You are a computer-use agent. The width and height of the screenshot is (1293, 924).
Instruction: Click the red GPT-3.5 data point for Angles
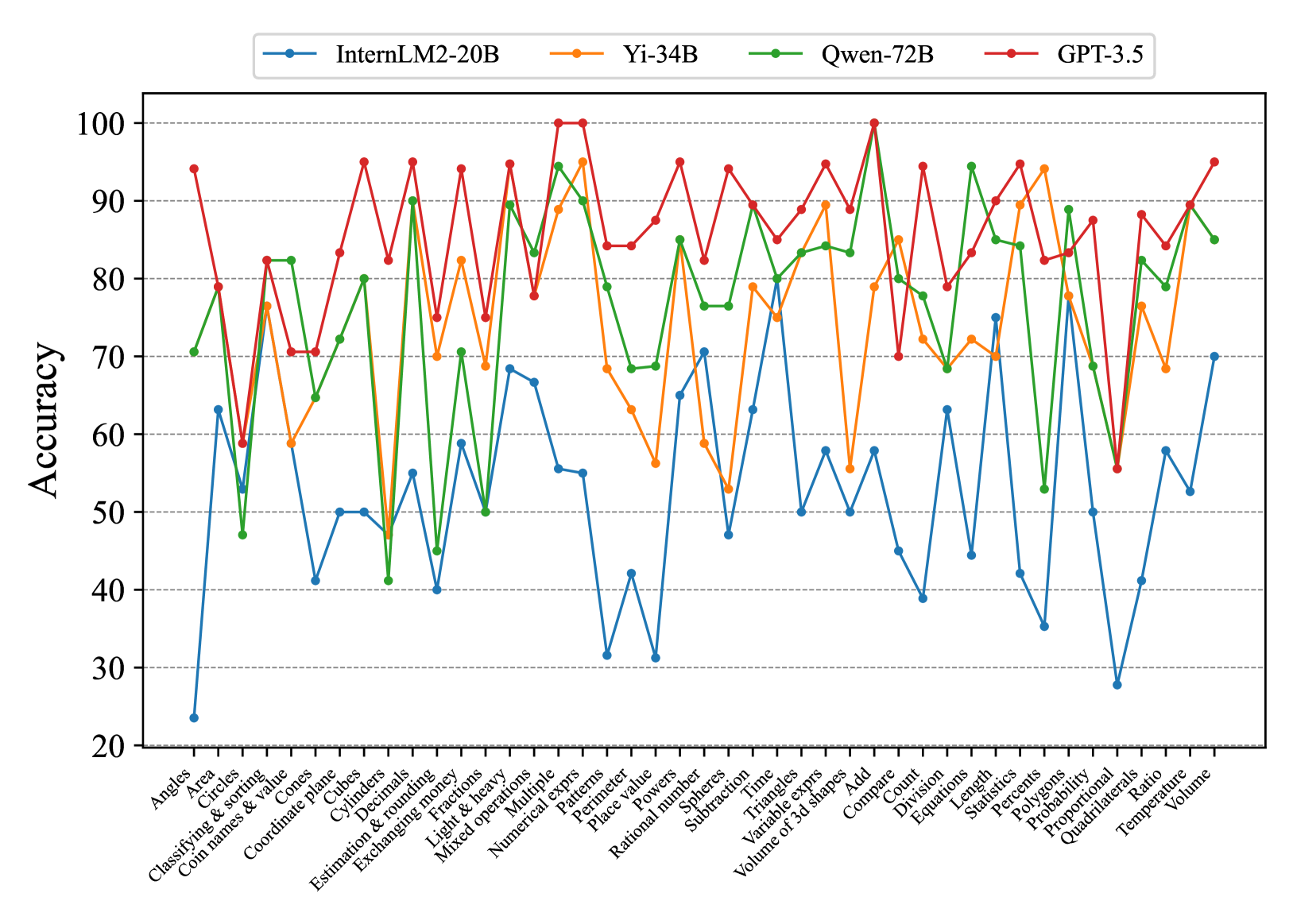point(194,168)
